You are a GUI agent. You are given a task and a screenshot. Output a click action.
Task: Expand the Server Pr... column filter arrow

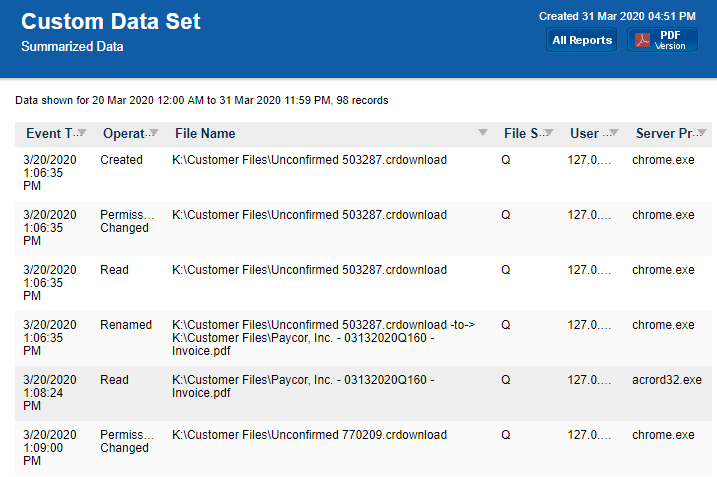(x=702, y=133)
